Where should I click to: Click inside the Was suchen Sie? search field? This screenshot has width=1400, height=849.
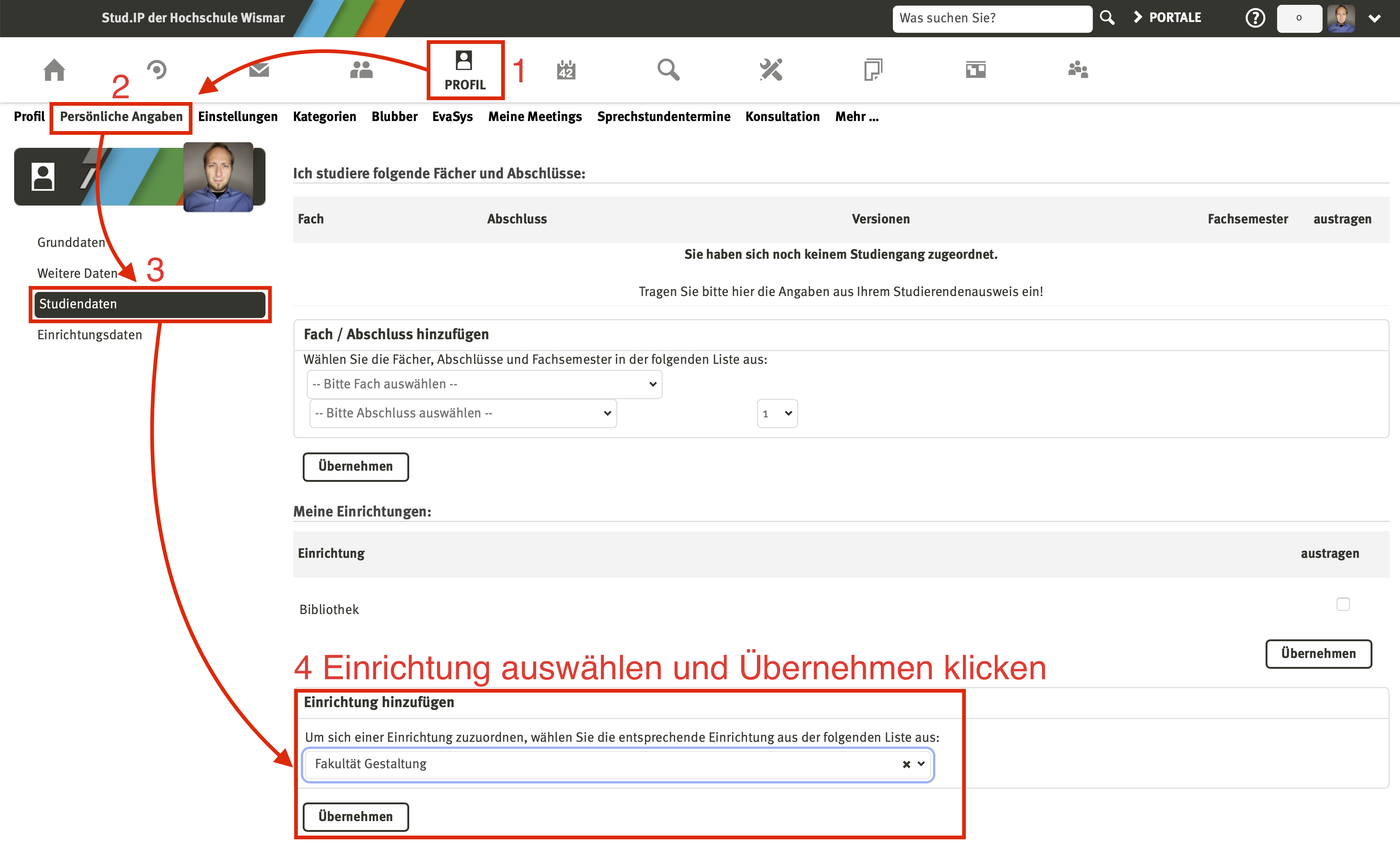click(992, 18)
